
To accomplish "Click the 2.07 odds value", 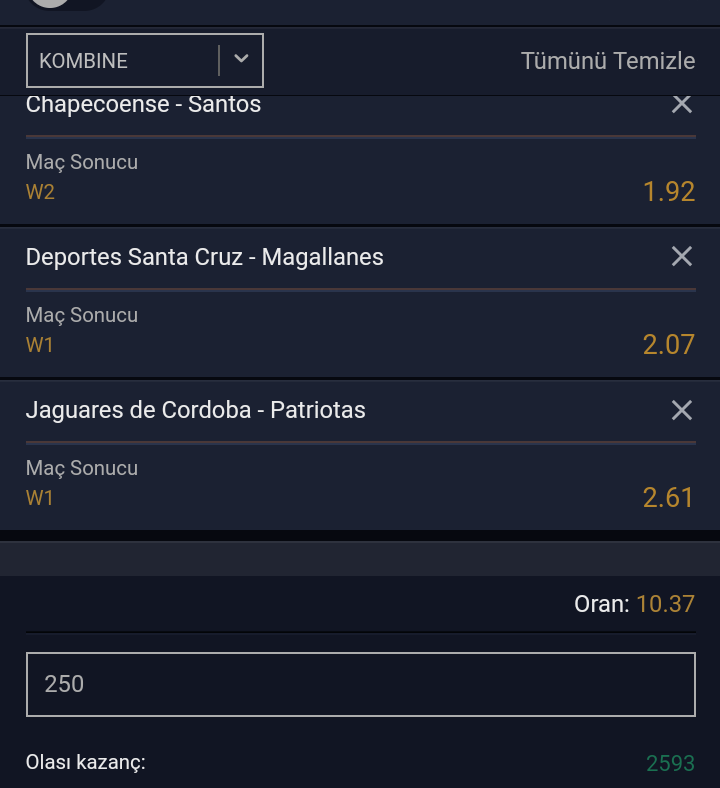I will (668, 345).
